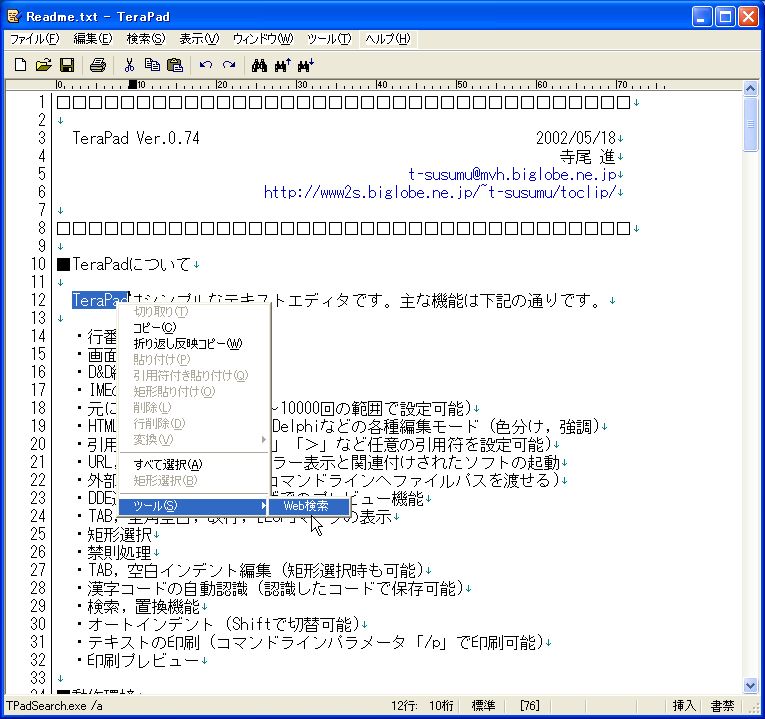Open the t-susumu@mvh.biglobe.ne.jp email link
This screenshot has height=719, width=765.
(512, 174)
